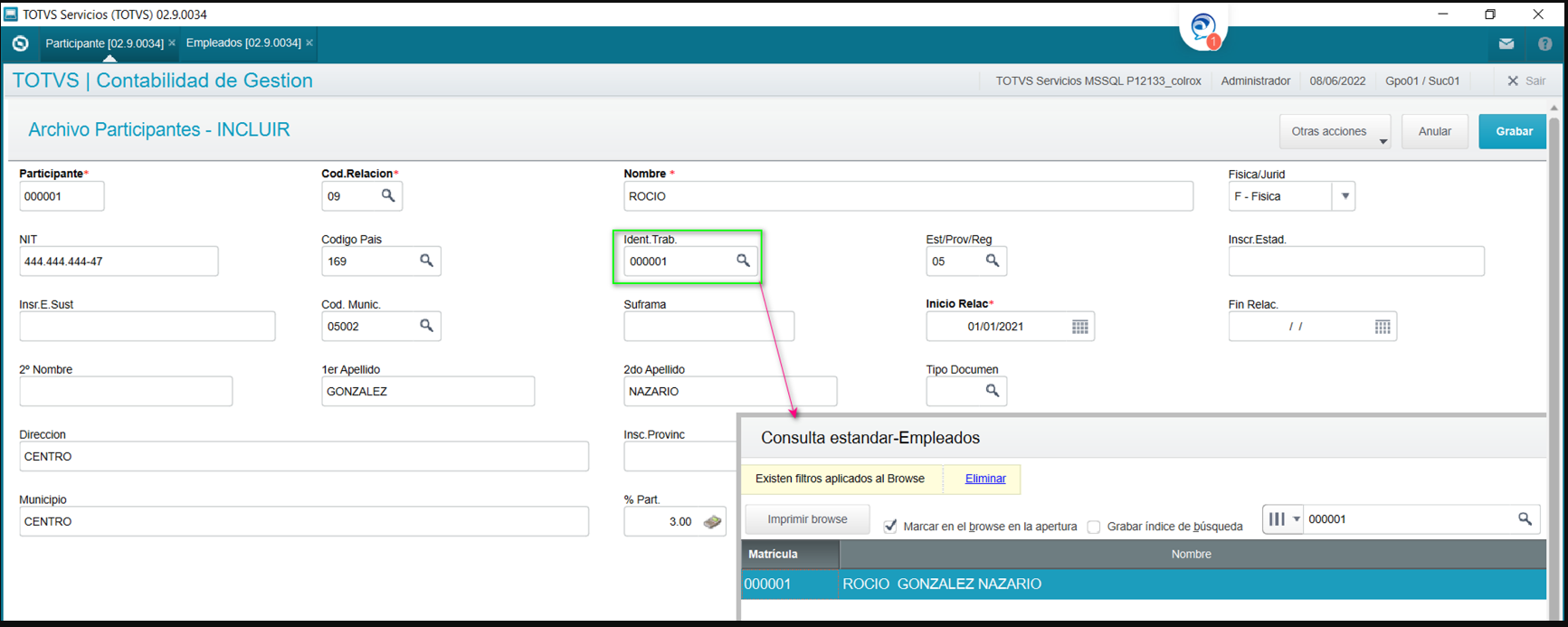The image size is (1568, 627).
Task: Enable Grabar índice de búsqueda checkbox
Action: [x=1094, y=527]
